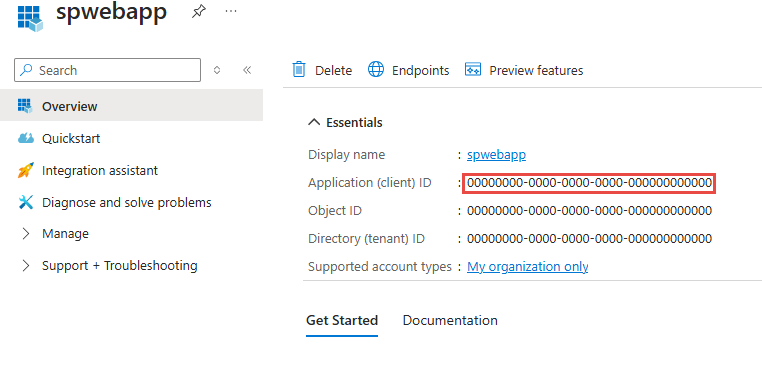Click the My organization only link
This screenshot has height=368, width=762.
(527, 266)
